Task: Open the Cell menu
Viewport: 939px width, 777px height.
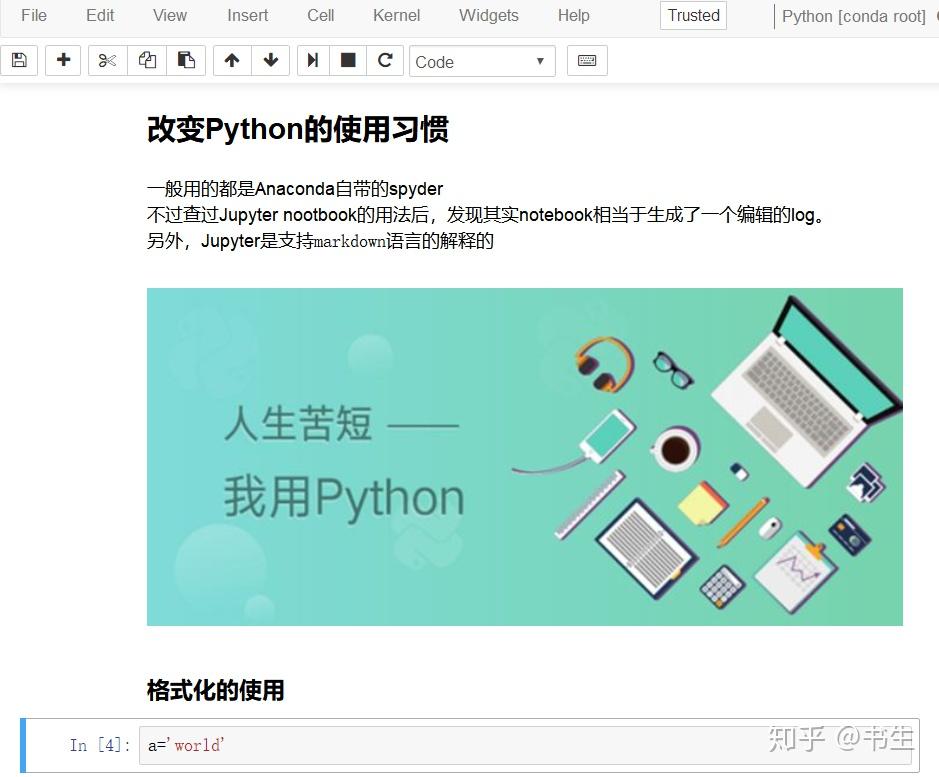Action: pos(320,15)
